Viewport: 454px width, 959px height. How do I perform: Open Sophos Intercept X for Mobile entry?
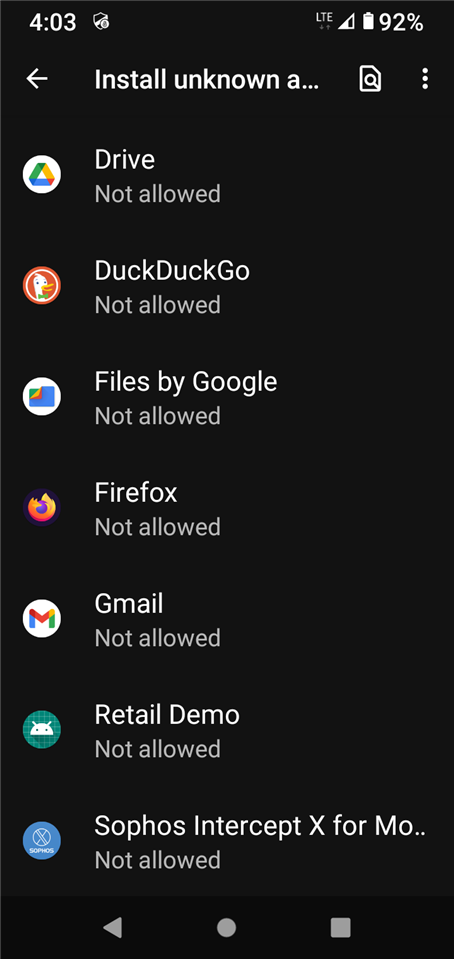point(227,841)
